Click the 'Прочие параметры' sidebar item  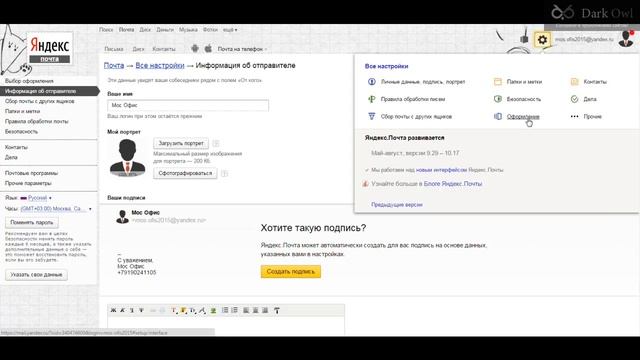coord(28,183)
